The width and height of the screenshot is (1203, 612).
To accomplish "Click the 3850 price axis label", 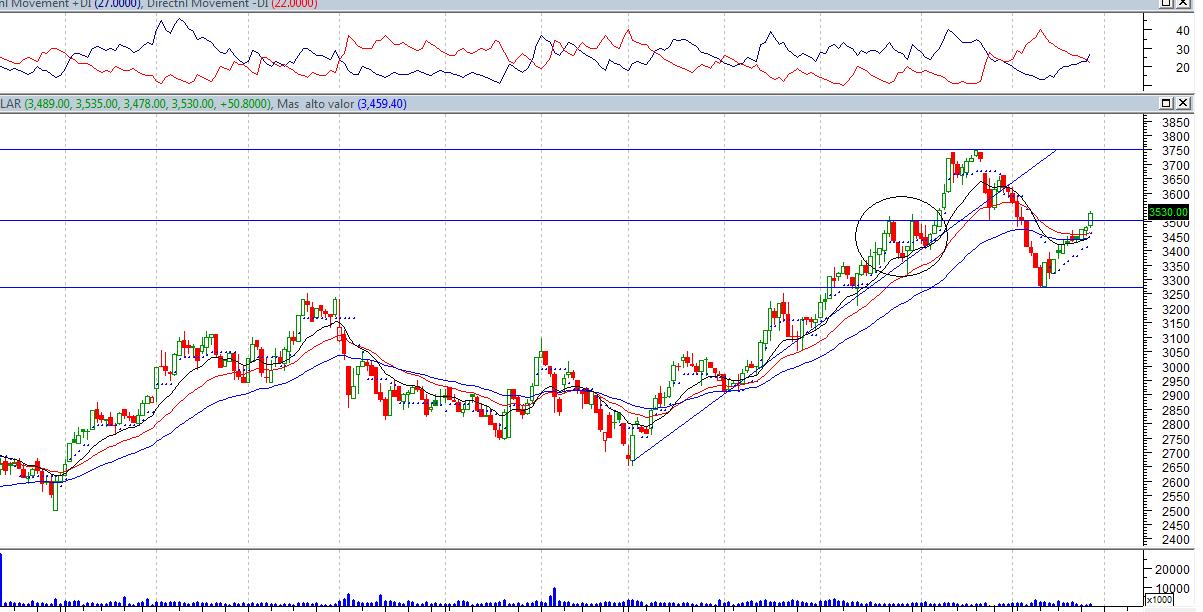I will tap(1176, 122).
